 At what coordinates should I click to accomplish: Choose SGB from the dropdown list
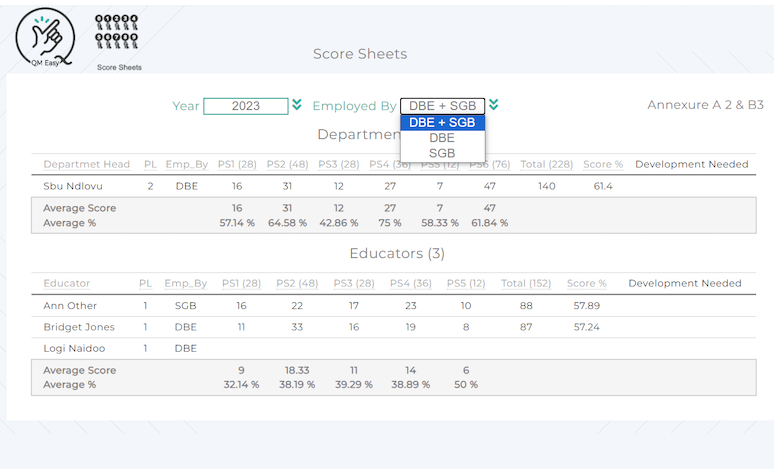pos(442,153)
